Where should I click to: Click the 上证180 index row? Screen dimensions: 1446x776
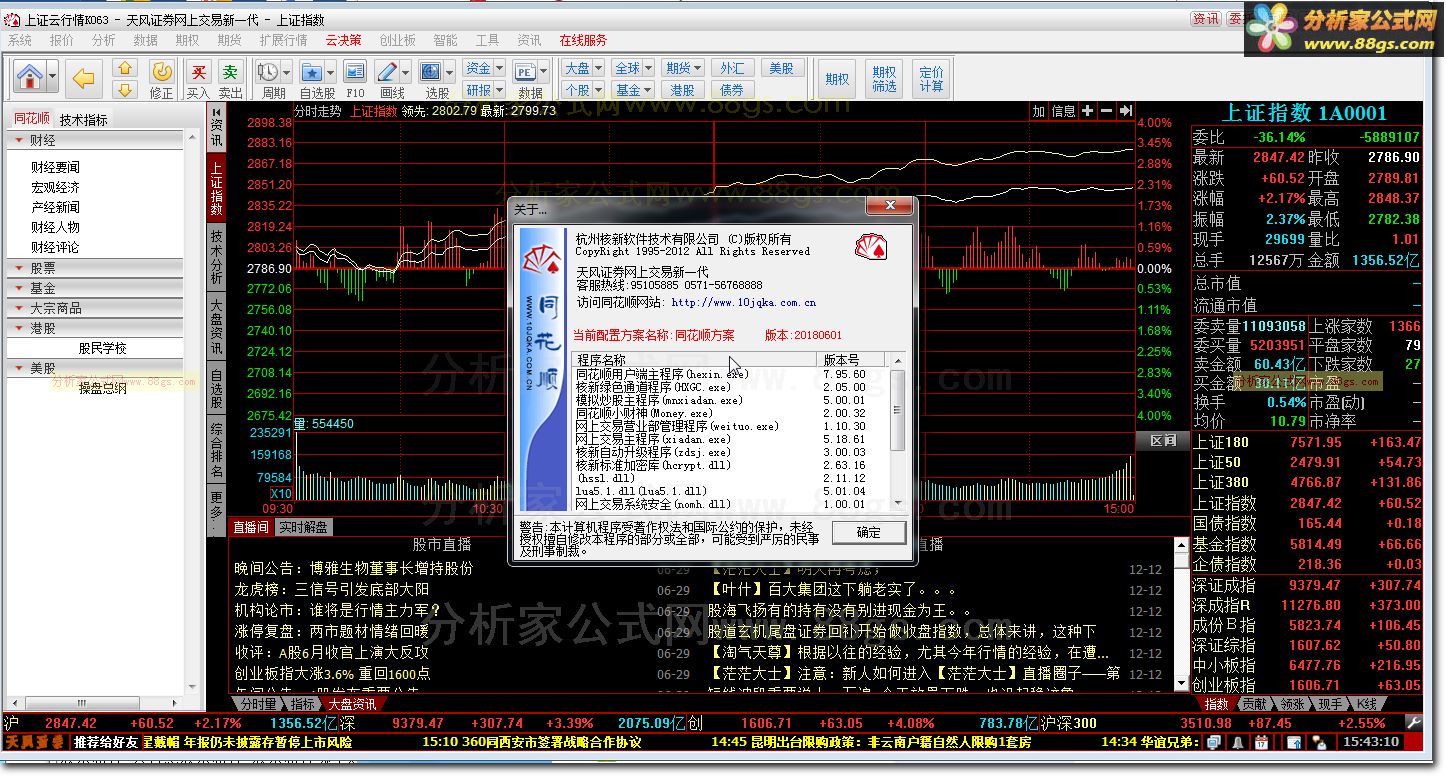point(1307,442)
